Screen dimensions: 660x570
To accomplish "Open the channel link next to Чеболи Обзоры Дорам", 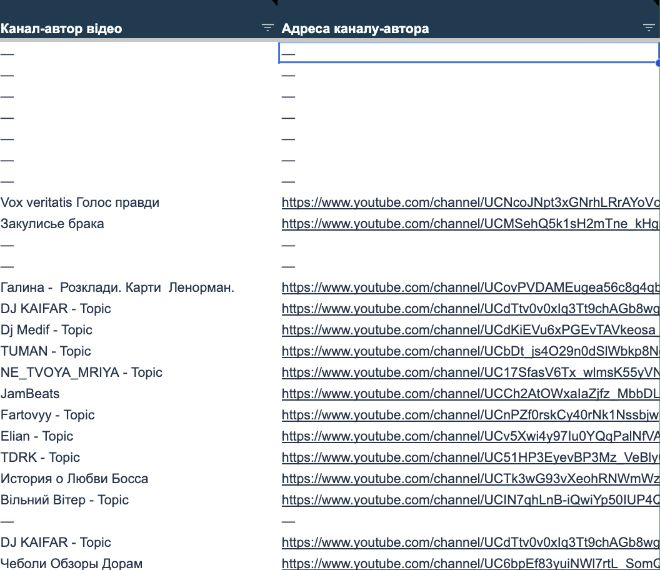I will [x=470, y=563].
